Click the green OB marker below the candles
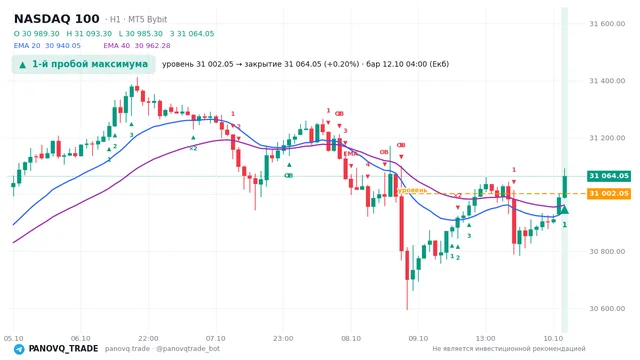This screenshot has width=640, height=360. click(289, 176)
